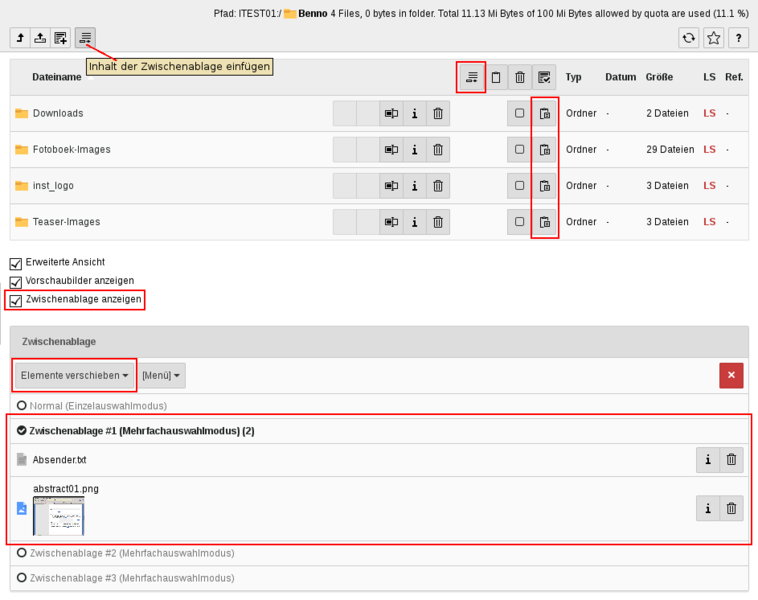This screenshot has width=758, height=600.
Task: Toggle the Erweiterte Ansicht checkbox
Action: [16, 263]
